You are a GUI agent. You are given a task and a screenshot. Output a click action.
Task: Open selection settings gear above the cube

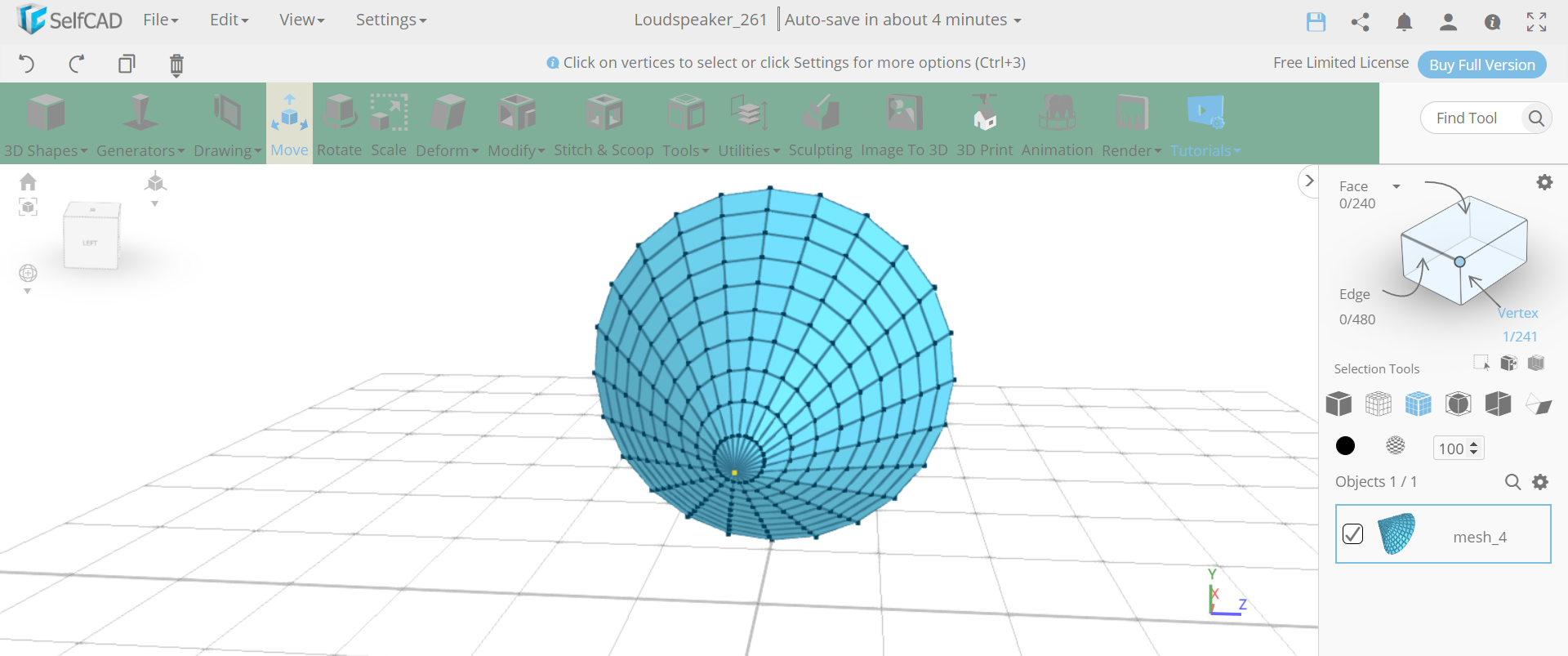point(1544,182)
